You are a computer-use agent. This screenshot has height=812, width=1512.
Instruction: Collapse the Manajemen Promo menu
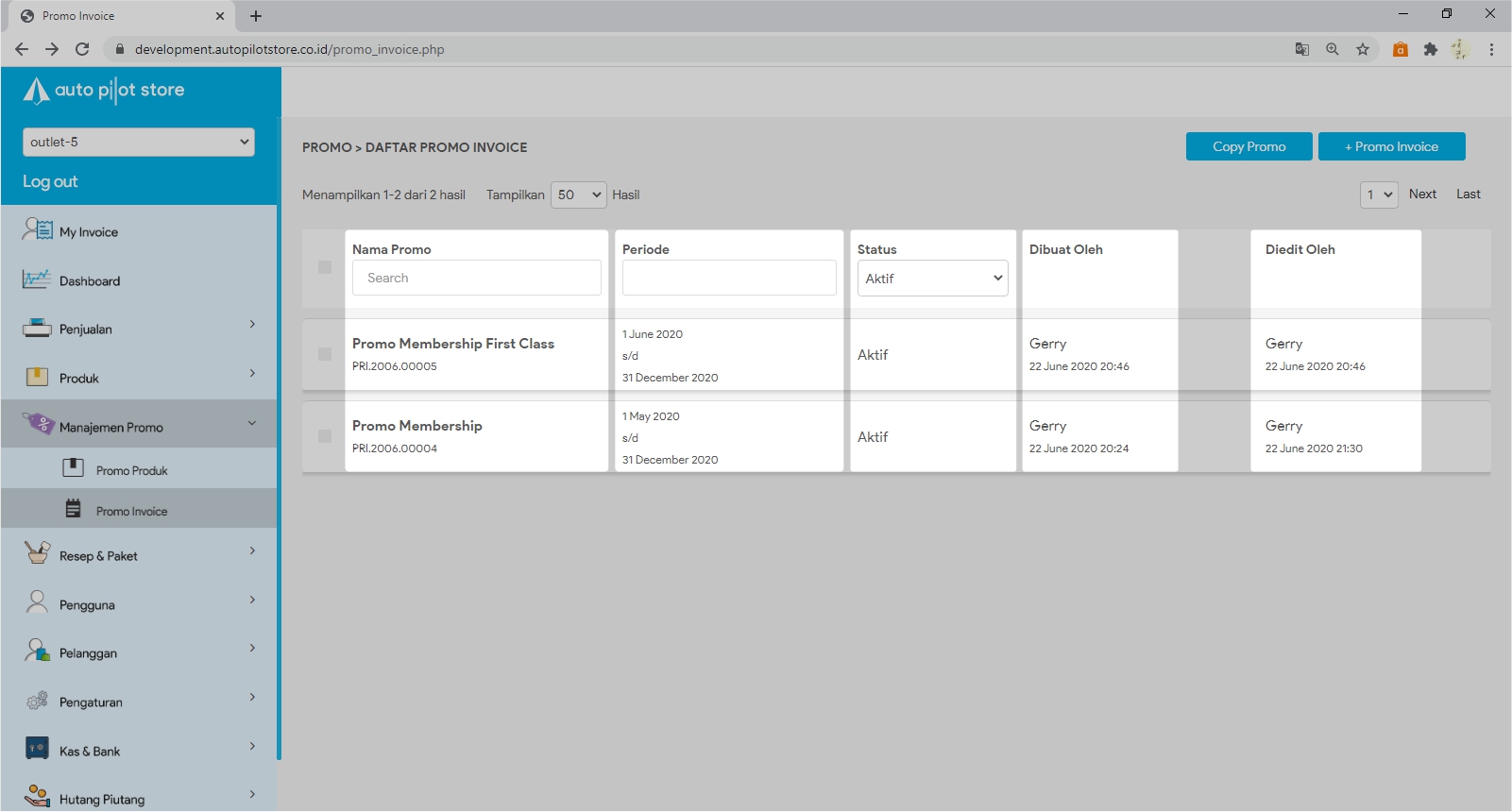pos(252,424)
